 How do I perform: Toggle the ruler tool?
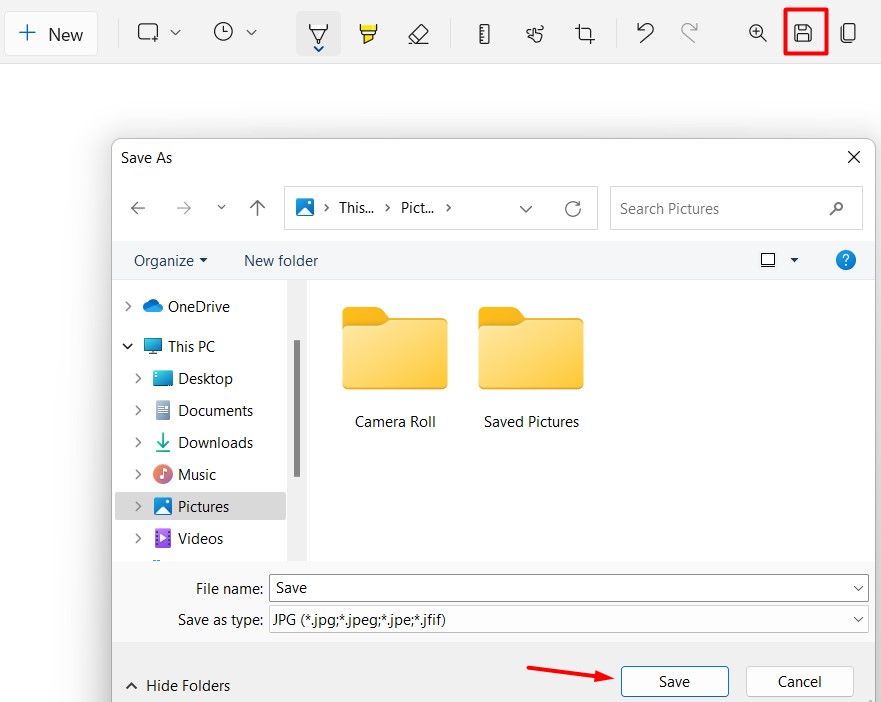coord(484,34)
